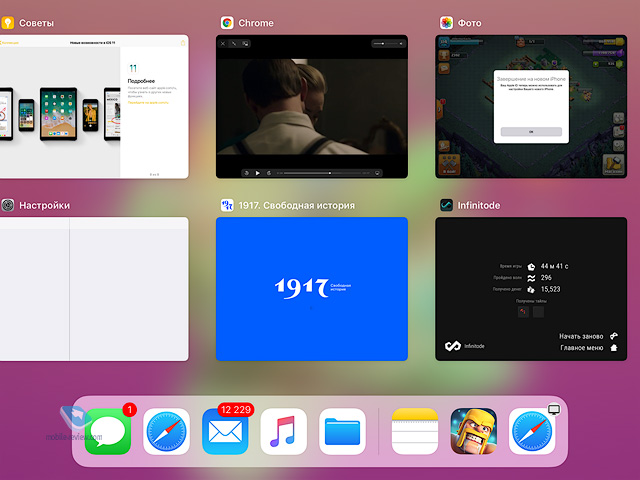Adjust the volume slider in Chrome player
Image resolution: width=640 pixels, height=480 pixels.
385,43
